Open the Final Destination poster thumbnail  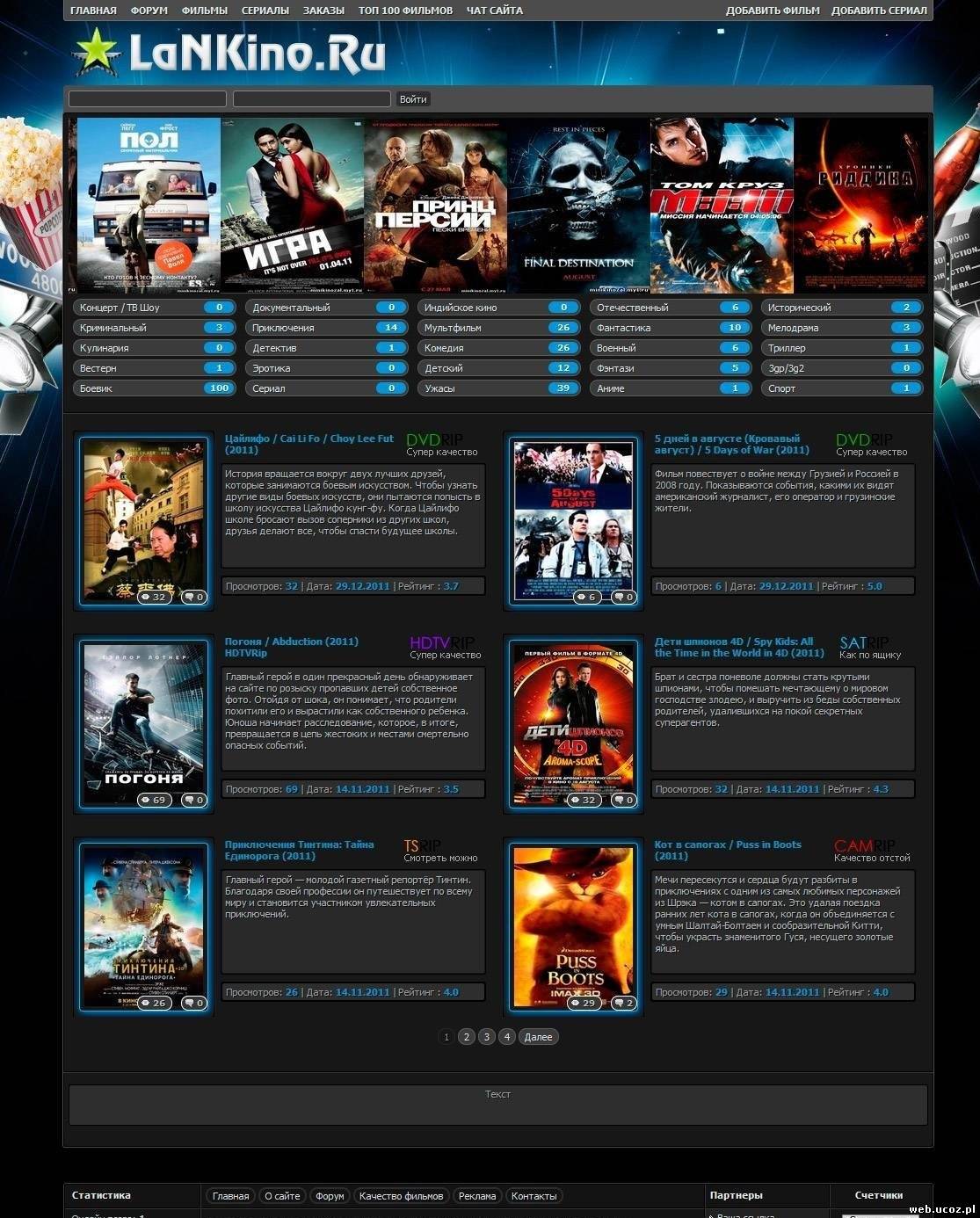[578, 206]
